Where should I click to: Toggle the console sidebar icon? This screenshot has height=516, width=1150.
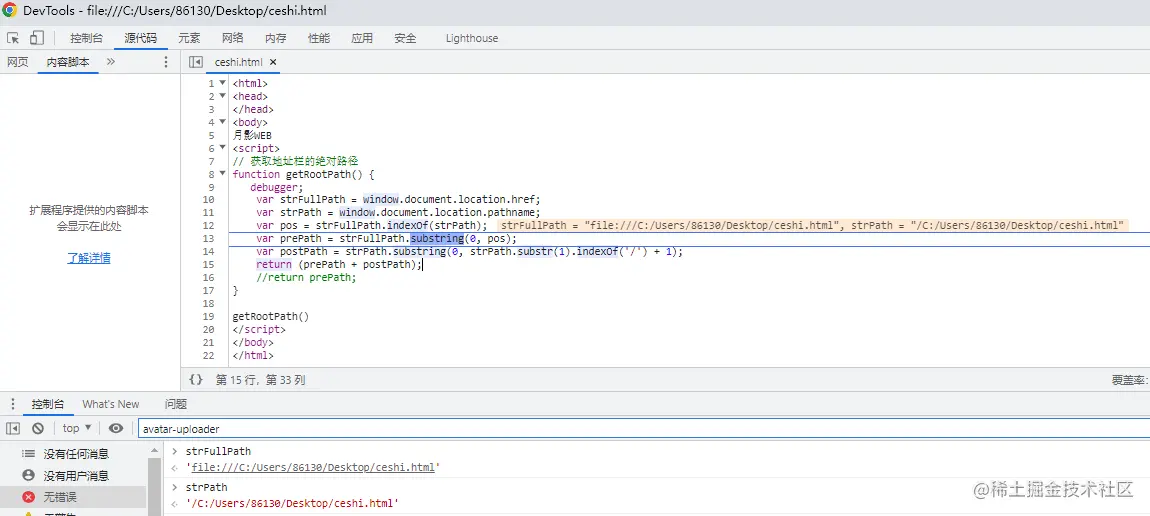click(13, 428)
